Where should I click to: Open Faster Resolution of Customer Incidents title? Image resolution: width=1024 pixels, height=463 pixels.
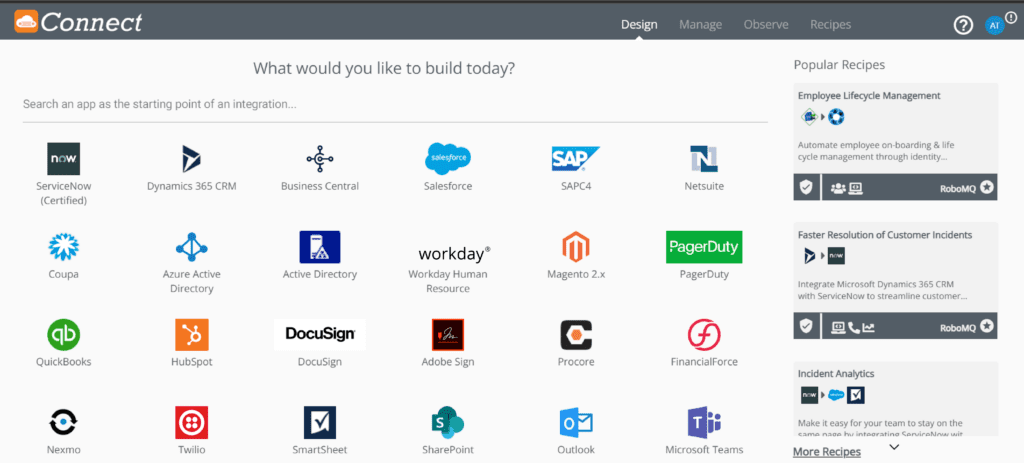tap(885, 234)
